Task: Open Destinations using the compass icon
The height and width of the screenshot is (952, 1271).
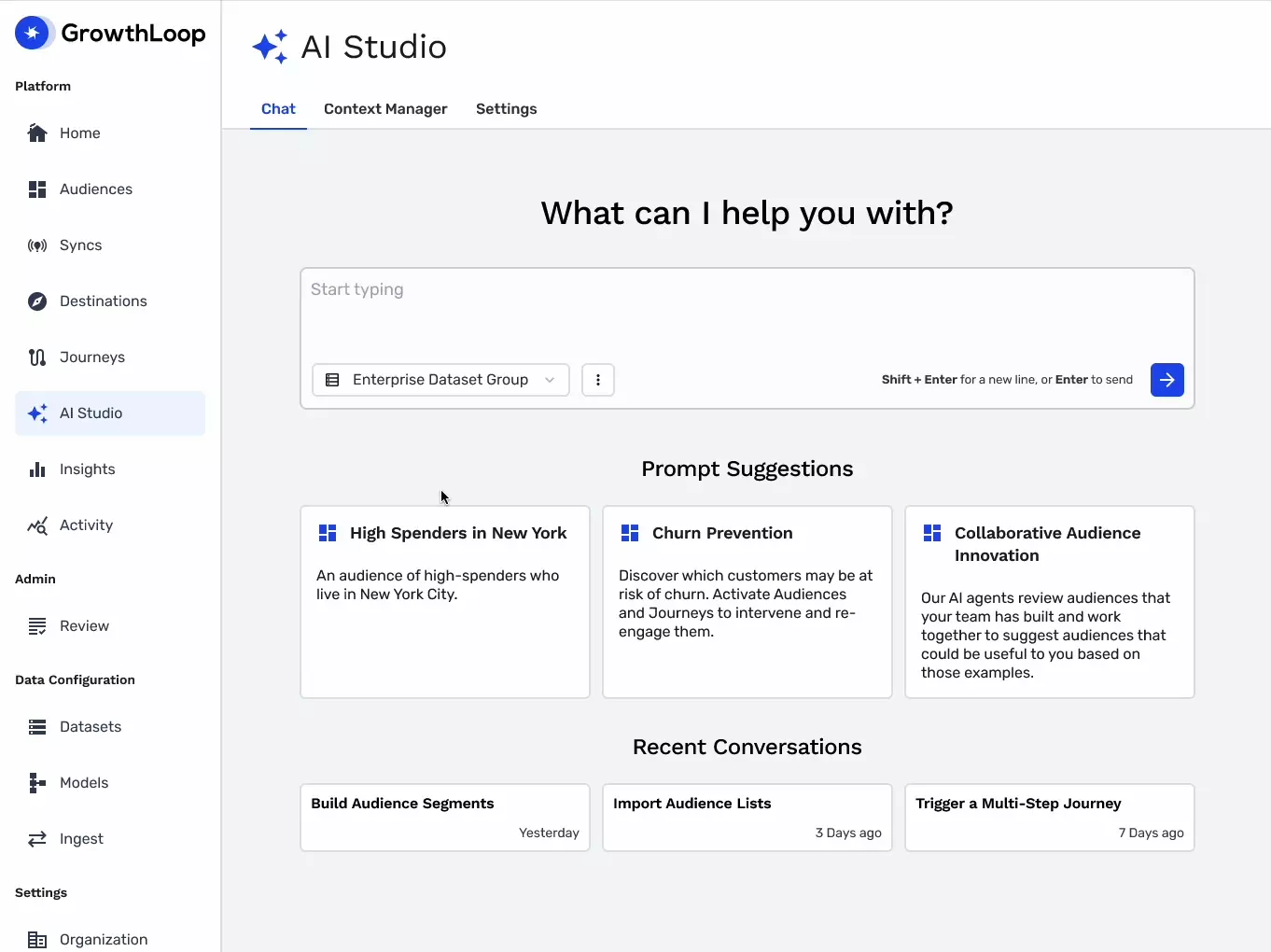Action: tap(37, 301)
